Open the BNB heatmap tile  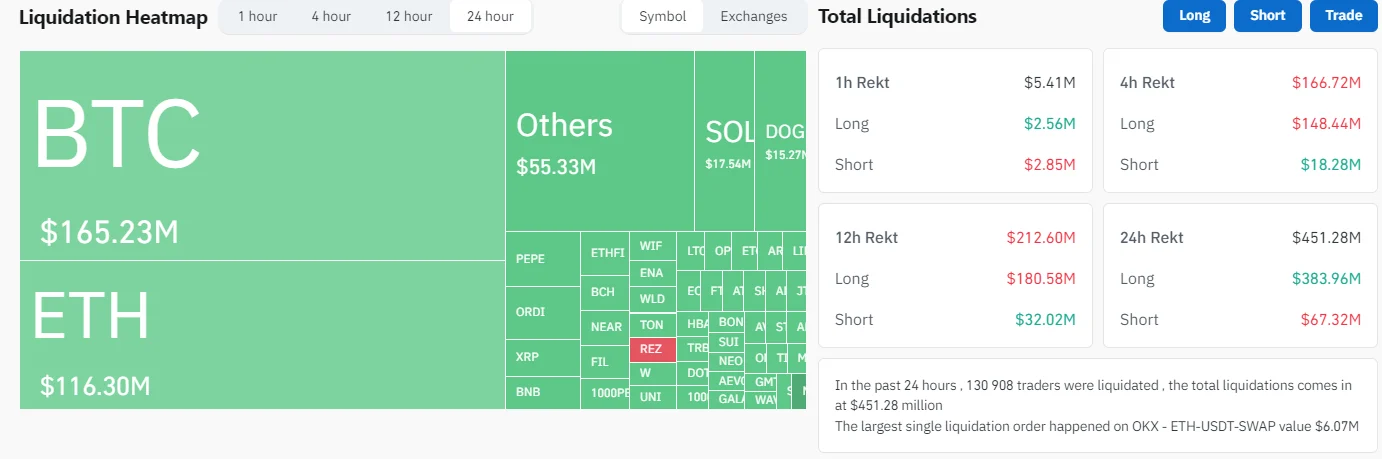tap(543, 392)
